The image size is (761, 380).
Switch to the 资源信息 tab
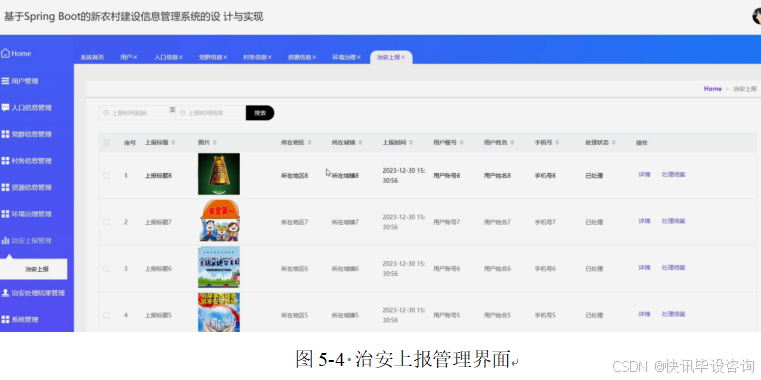(x=299, y=57)
